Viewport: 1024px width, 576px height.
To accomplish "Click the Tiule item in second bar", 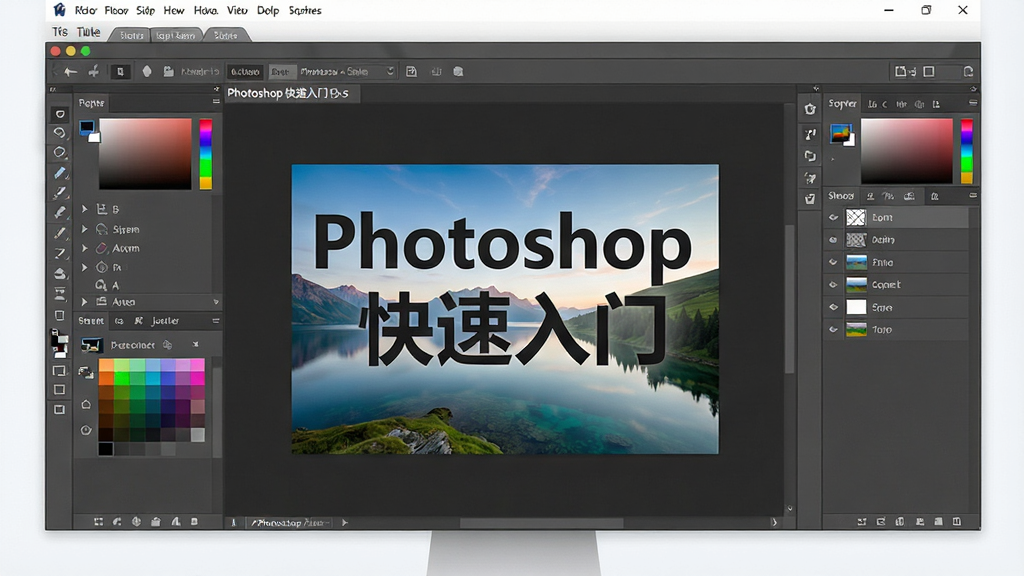I will (x=88, y=32).
